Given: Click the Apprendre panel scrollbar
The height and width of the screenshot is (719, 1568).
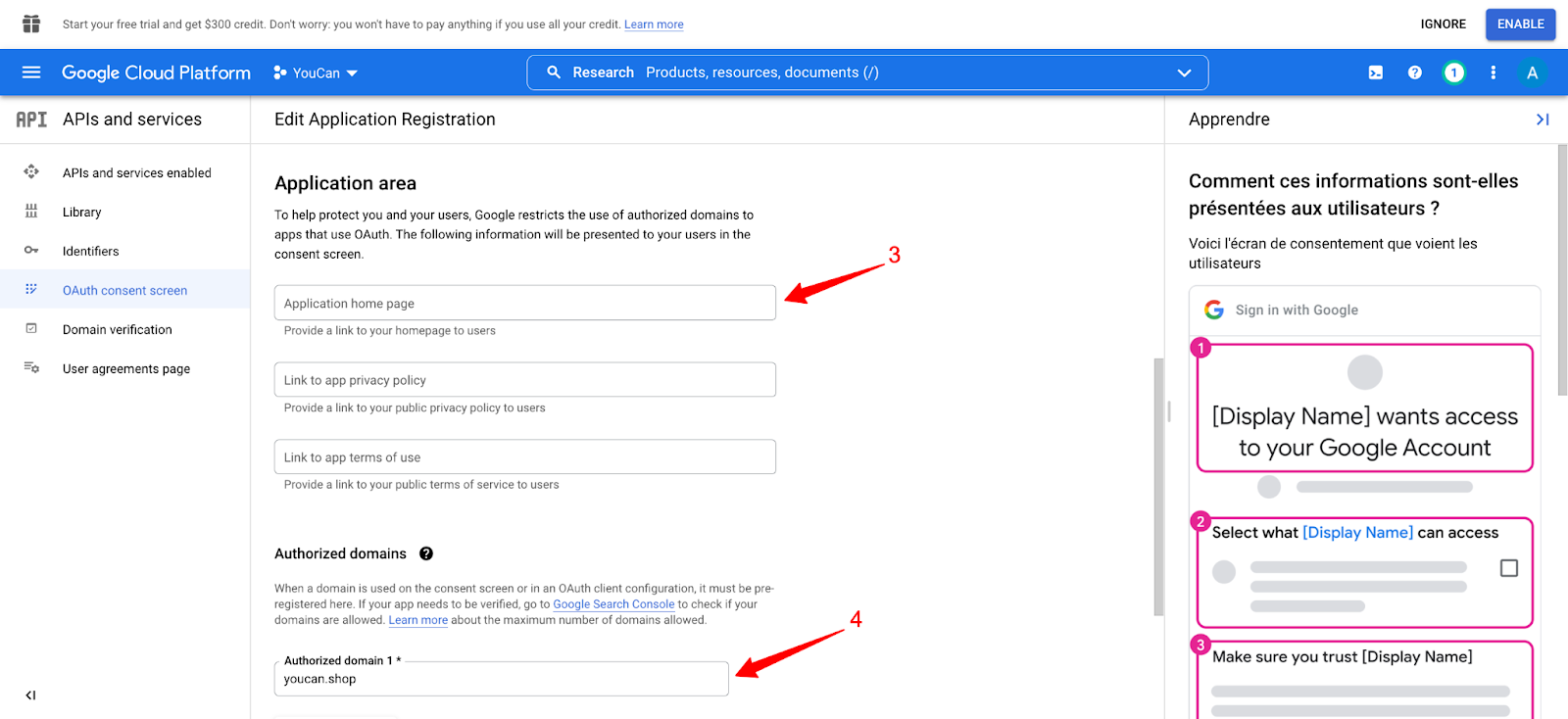Looking at the screenshot, I should [1562, 270].
